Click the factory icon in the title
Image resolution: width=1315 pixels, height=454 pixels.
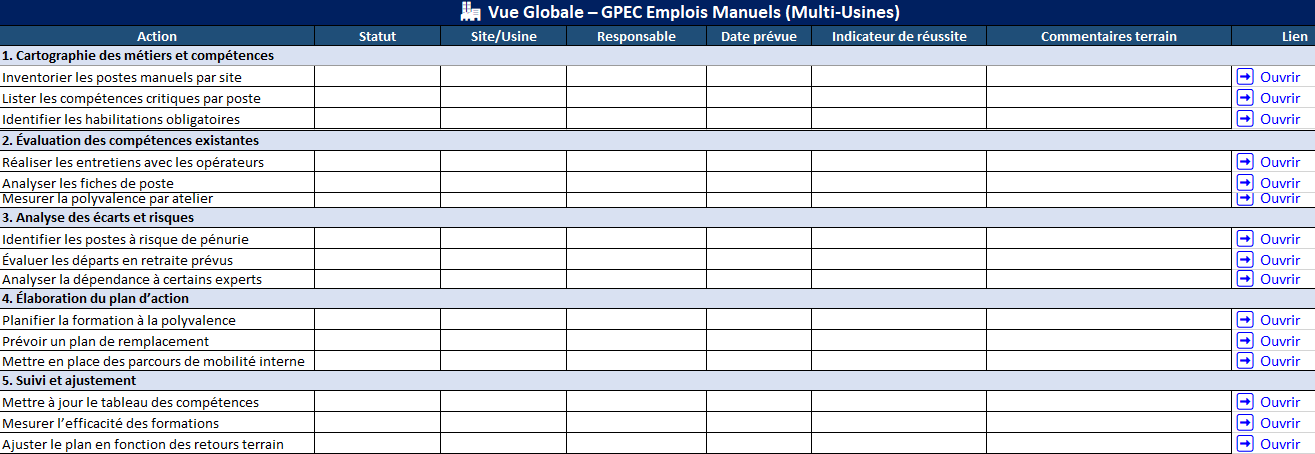470,12
